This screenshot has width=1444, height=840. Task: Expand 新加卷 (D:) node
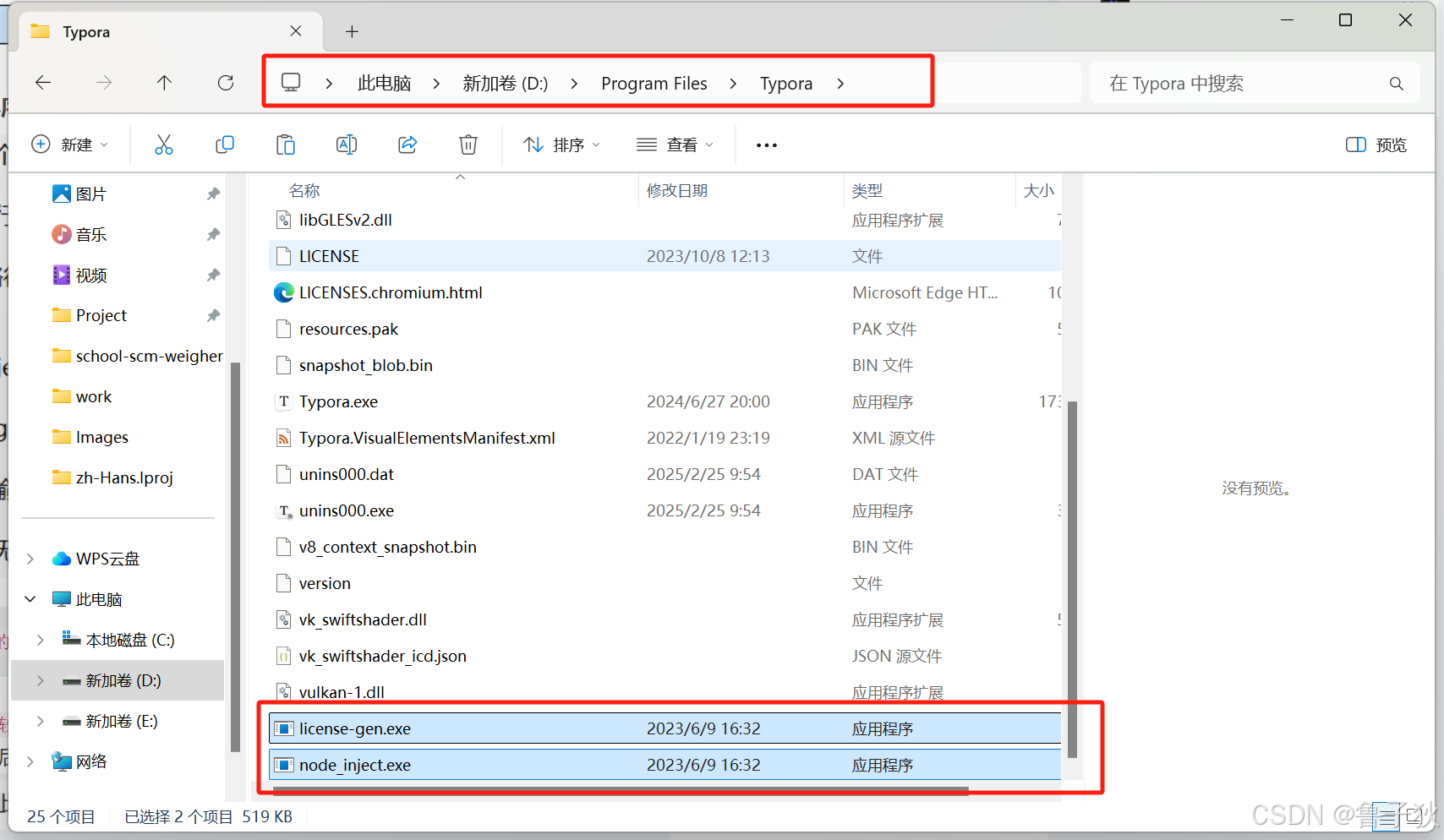41,680
